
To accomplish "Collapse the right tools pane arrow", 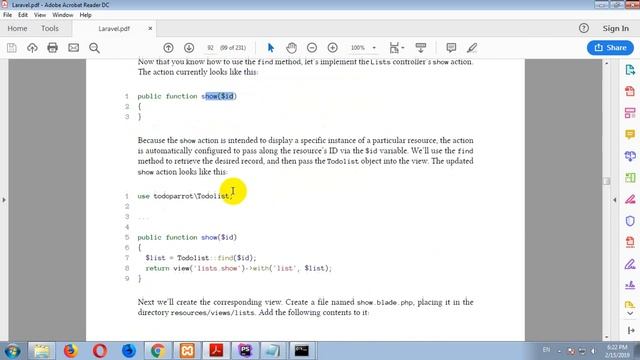I will point(615,200).
